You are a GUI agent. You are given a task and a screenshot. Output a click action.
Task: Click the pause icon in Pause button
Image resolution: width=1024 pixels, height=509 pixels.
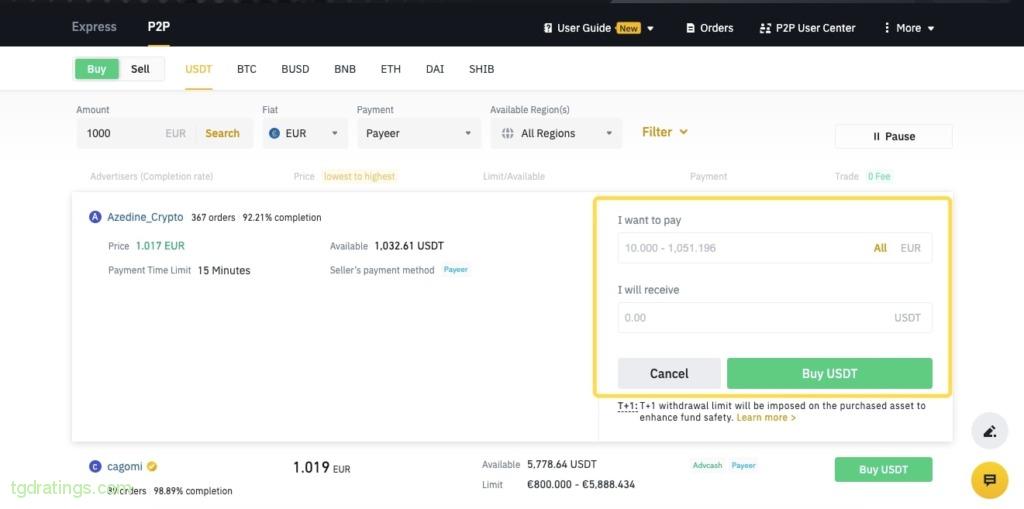pyautogui.click(x=876, y=137)
